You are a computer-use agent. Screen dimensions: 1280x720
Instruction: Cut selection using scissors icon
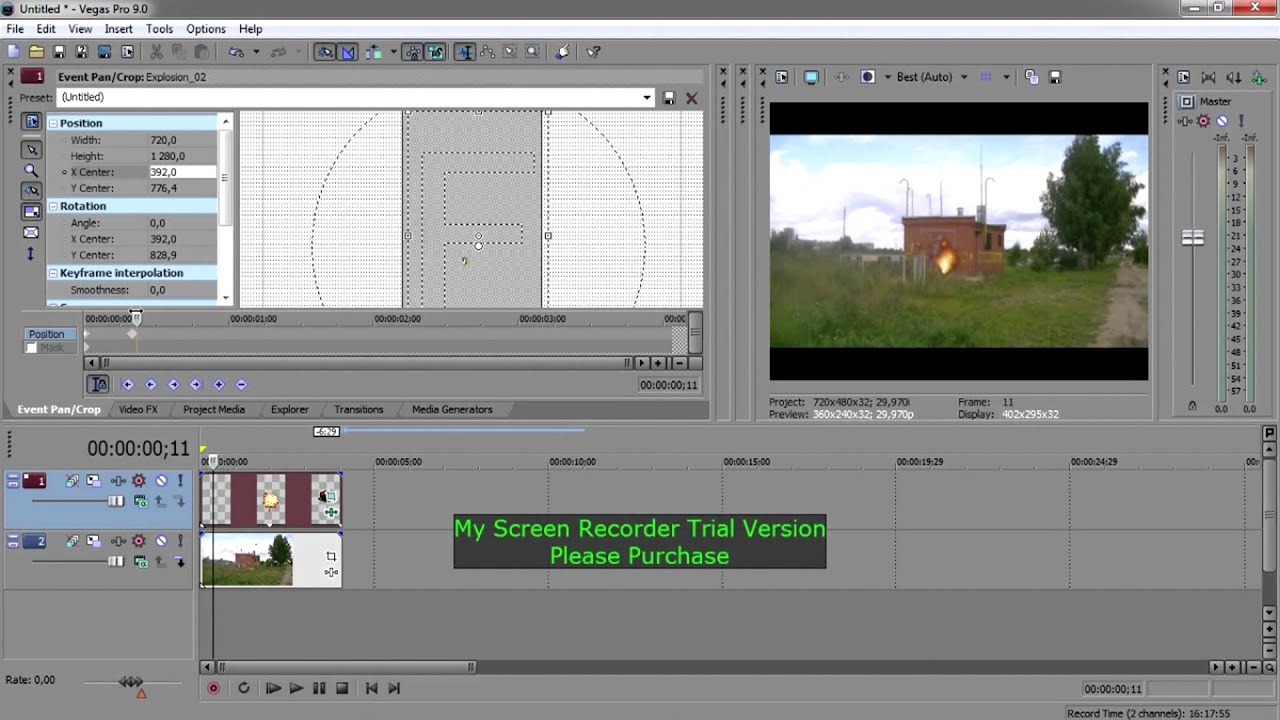coord(156,52)
